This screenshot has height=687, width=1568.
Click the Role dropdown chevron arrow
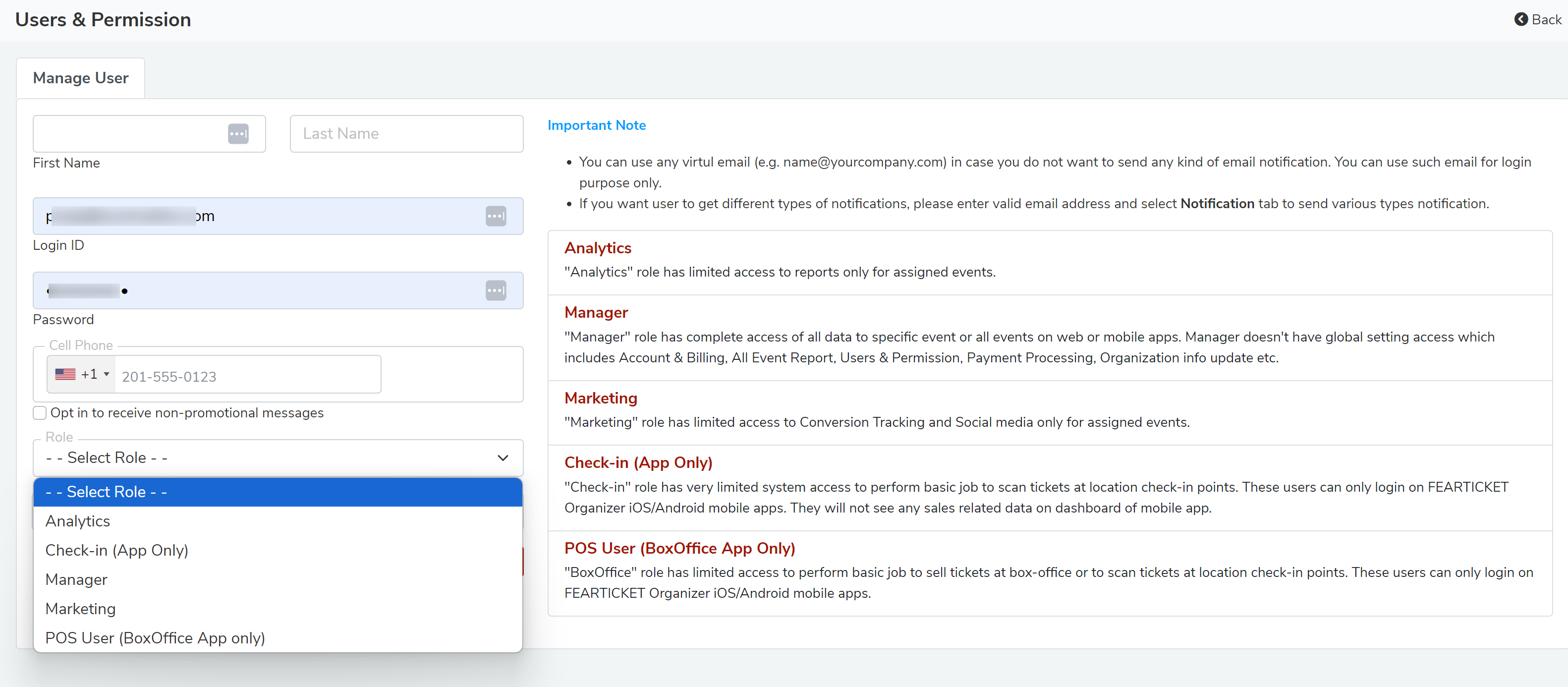tap(503, 458)
